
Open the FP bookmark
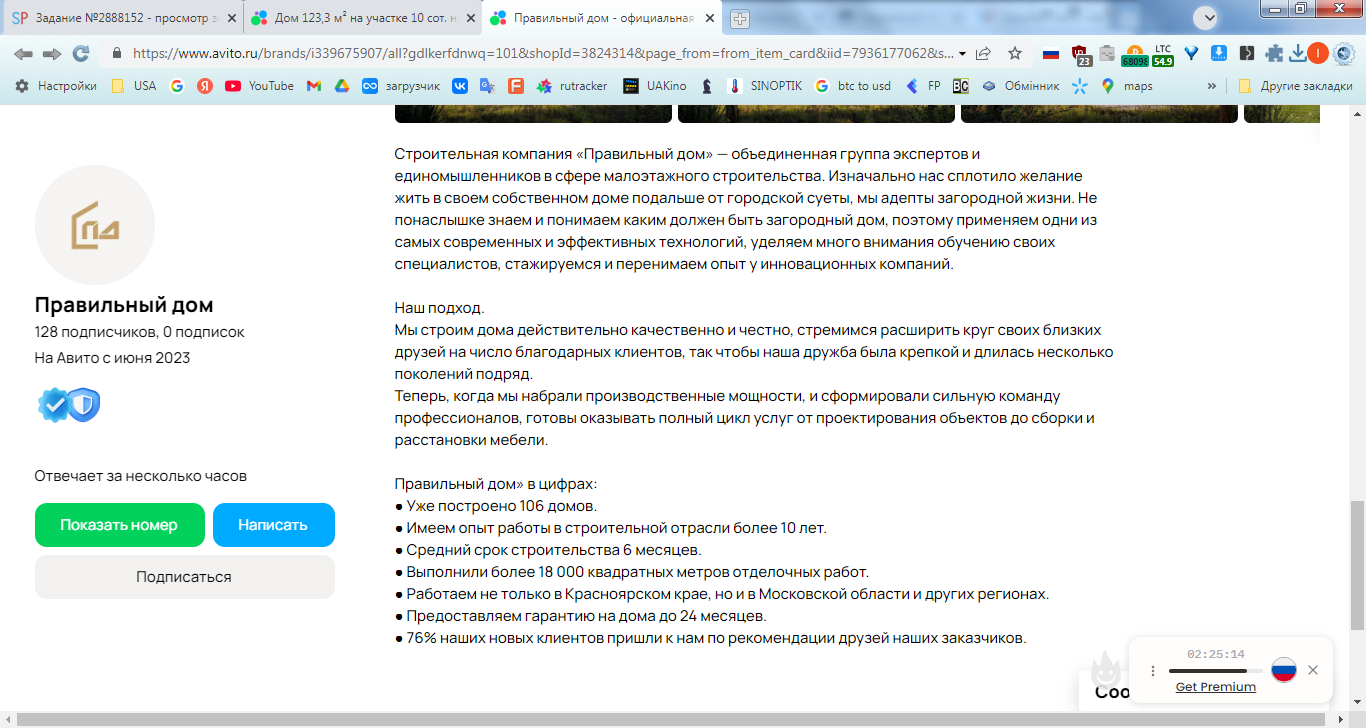[x=923, y=86]
